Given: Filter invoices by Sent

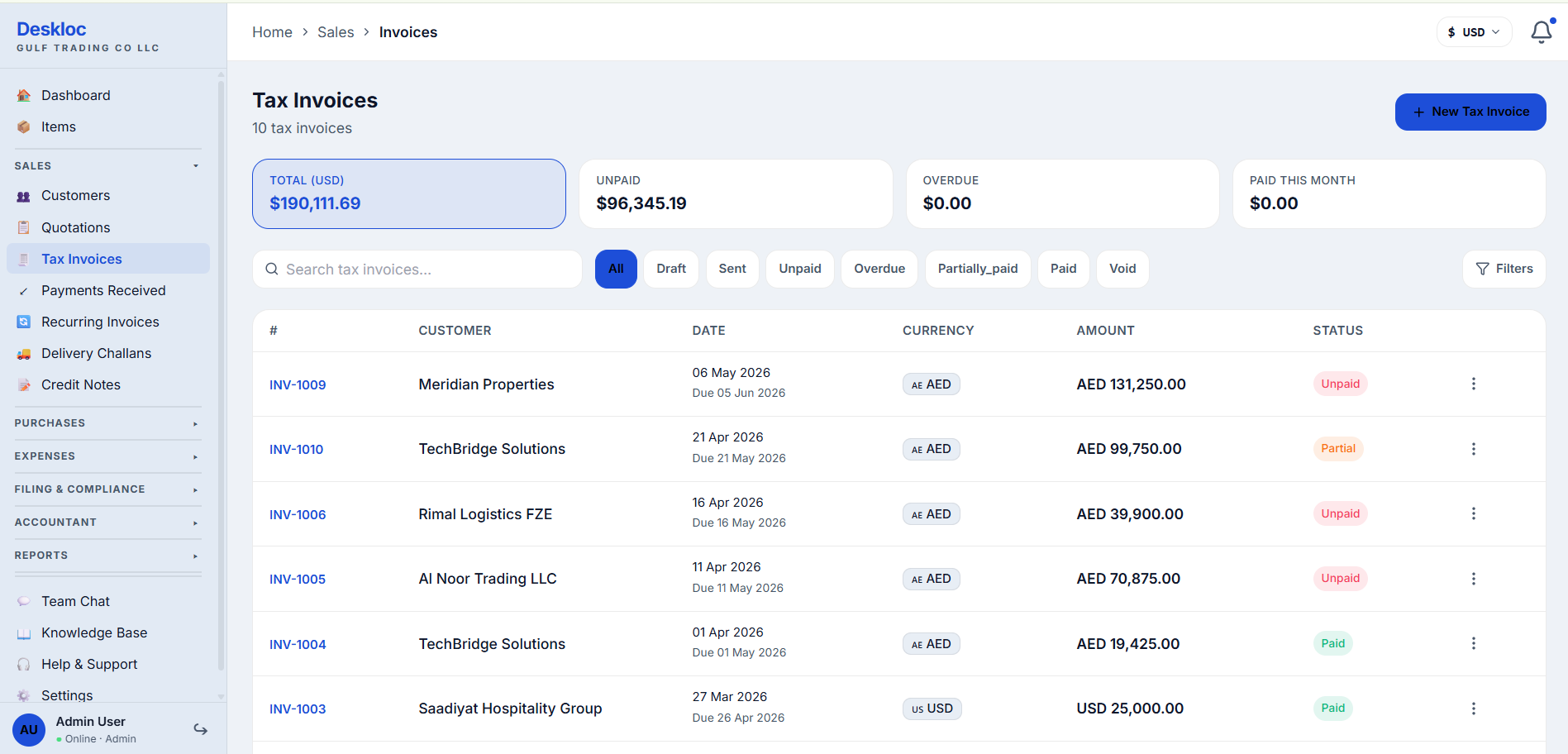Looking at the screenshot, I should click(732, 269).
